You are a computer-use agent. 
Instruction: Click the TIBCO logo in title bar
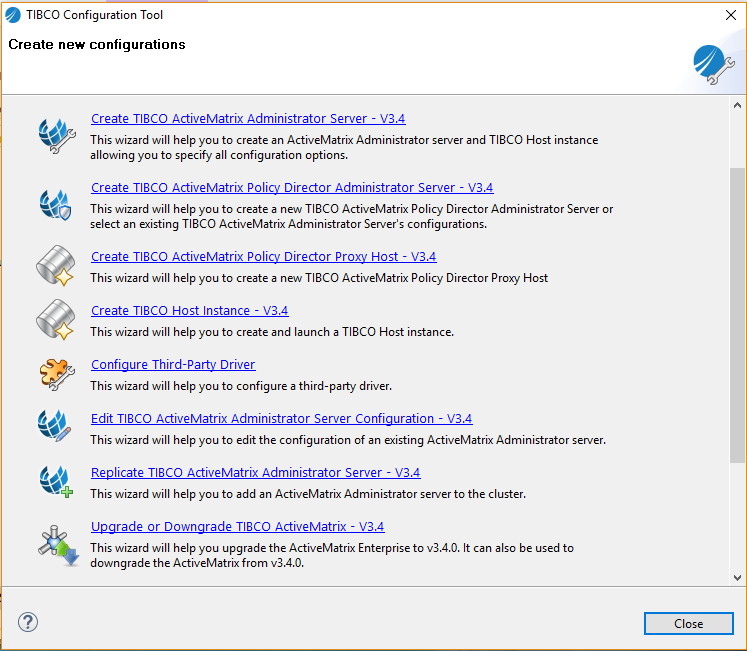[13, 15]
